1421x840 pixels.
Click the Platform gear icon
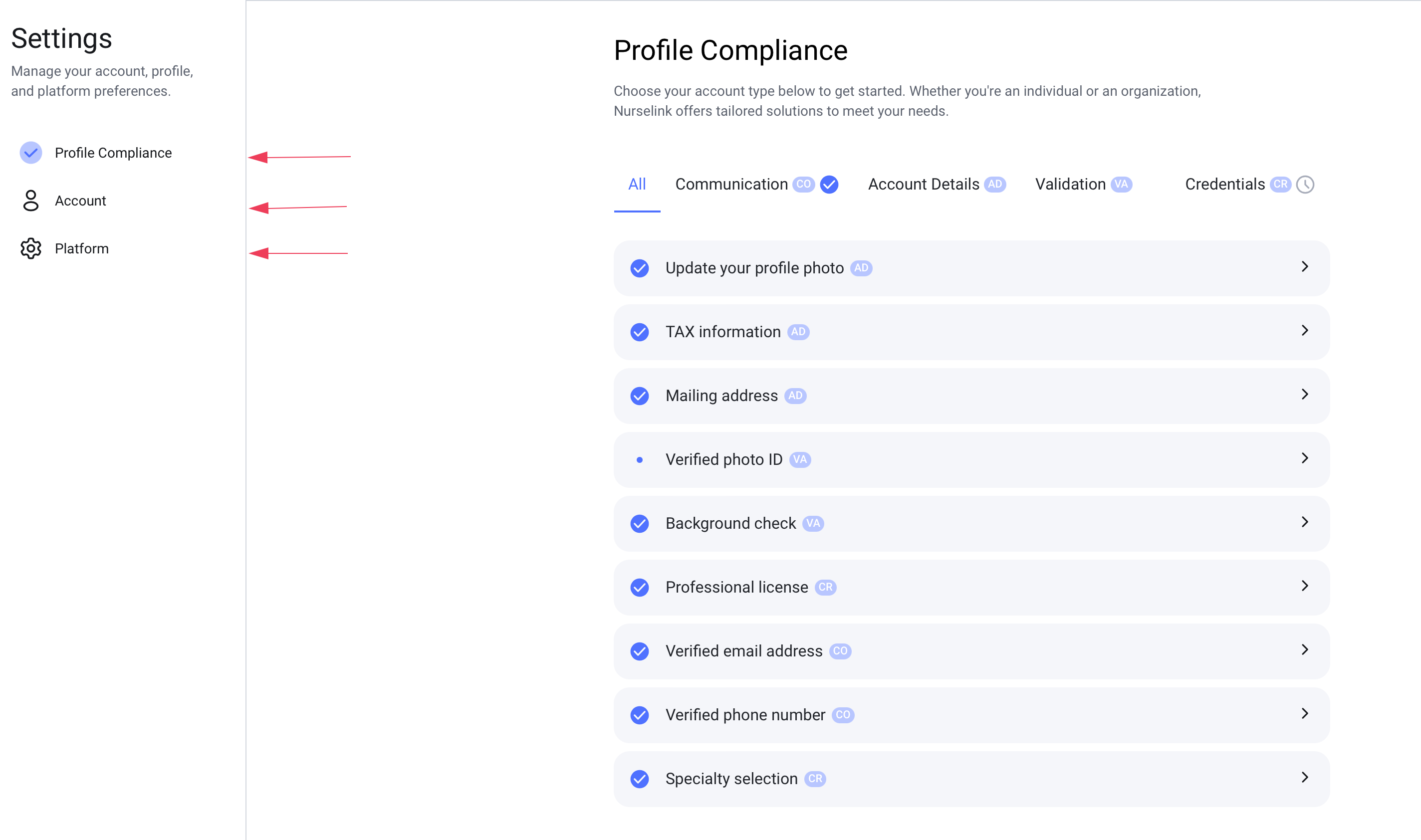pos(30,248)
